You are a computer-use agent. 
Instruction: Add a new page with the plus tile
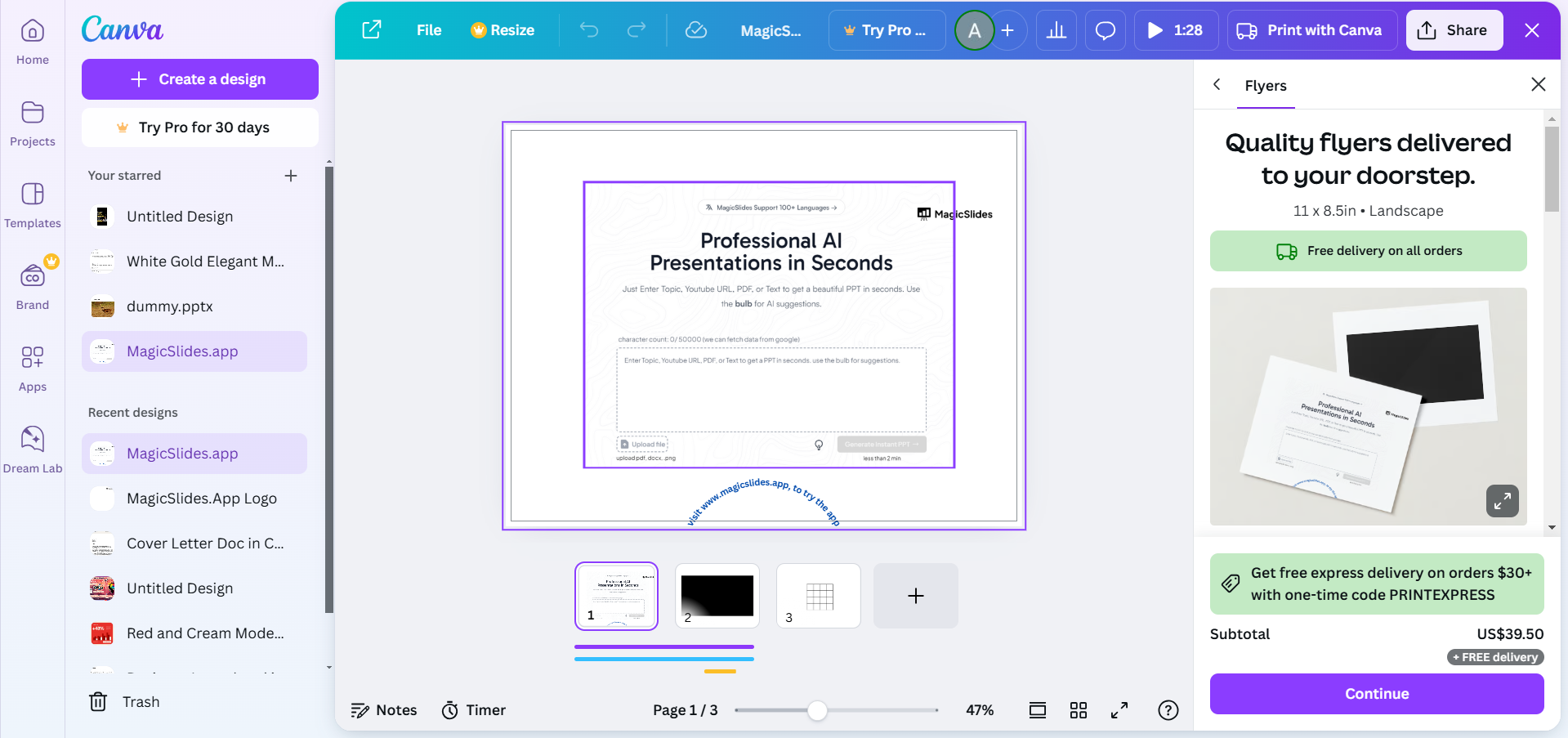[916, 596]
